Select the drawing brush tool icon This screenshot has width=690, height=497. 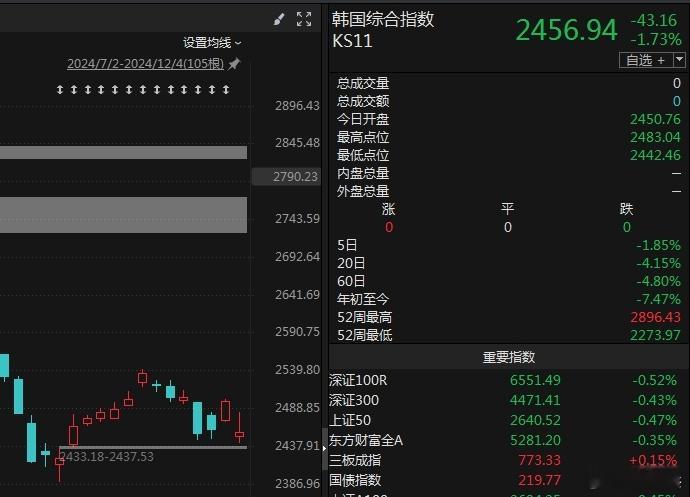[x=279, y=19]
